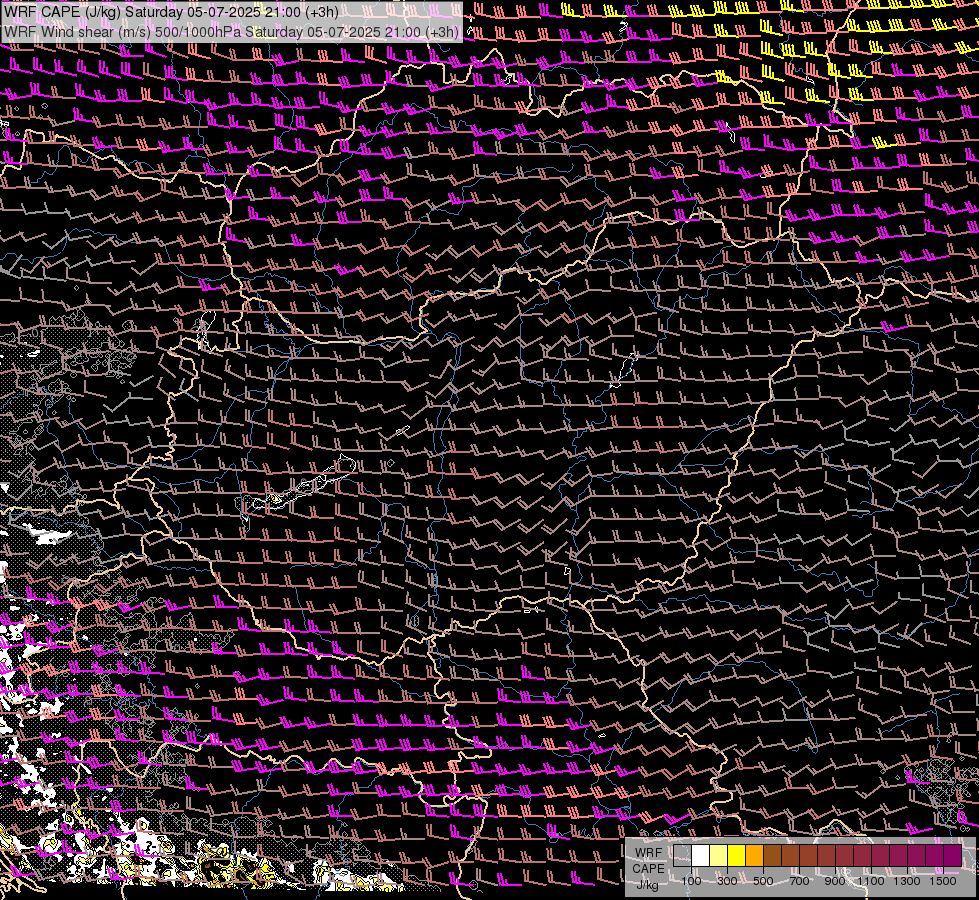
Task: Click the legend value '700'
Action: (x=799, y=881)
